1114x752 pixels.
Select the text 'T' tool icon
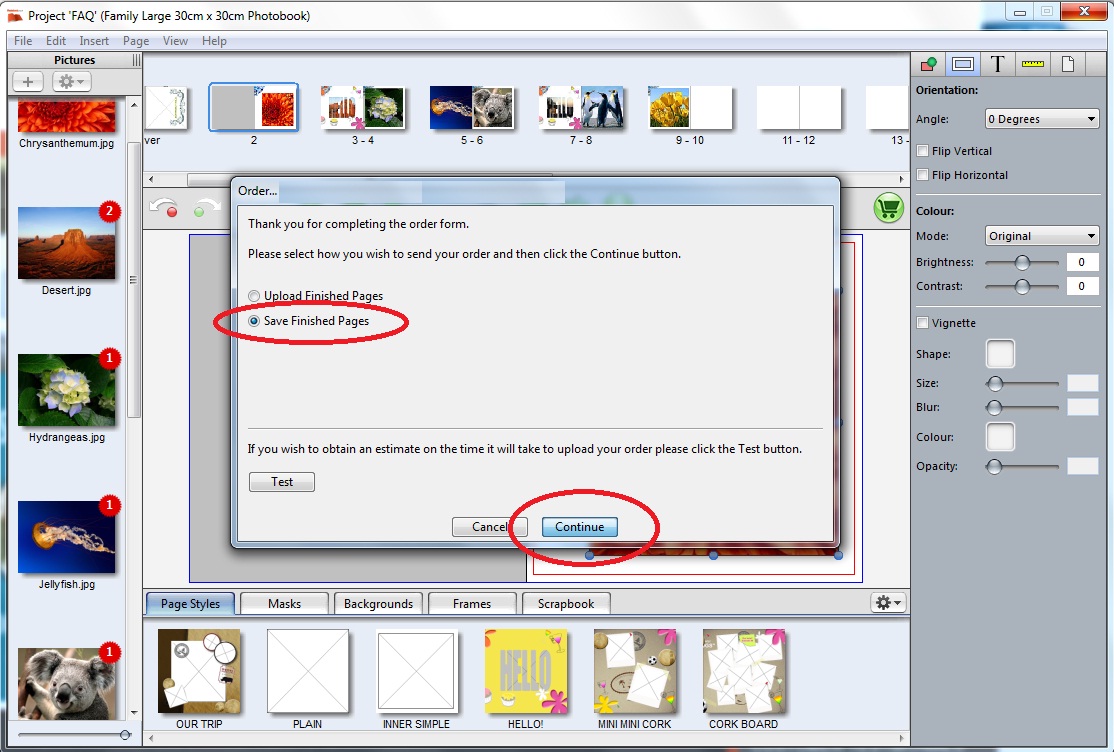pyautogui.click(x=997, y=64)
